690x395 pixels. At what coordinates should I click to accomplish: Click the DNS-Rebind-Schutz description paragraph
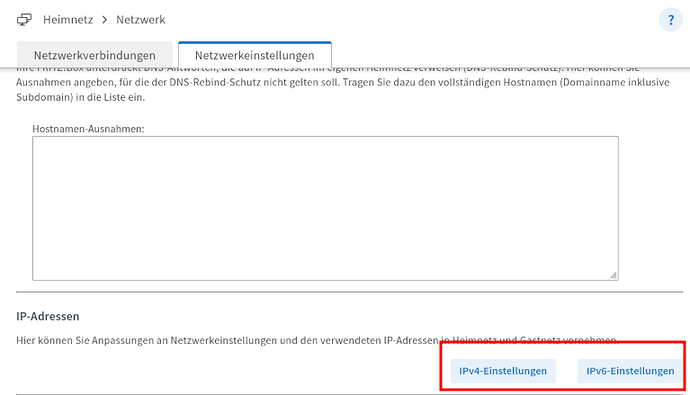coord(343,83)
